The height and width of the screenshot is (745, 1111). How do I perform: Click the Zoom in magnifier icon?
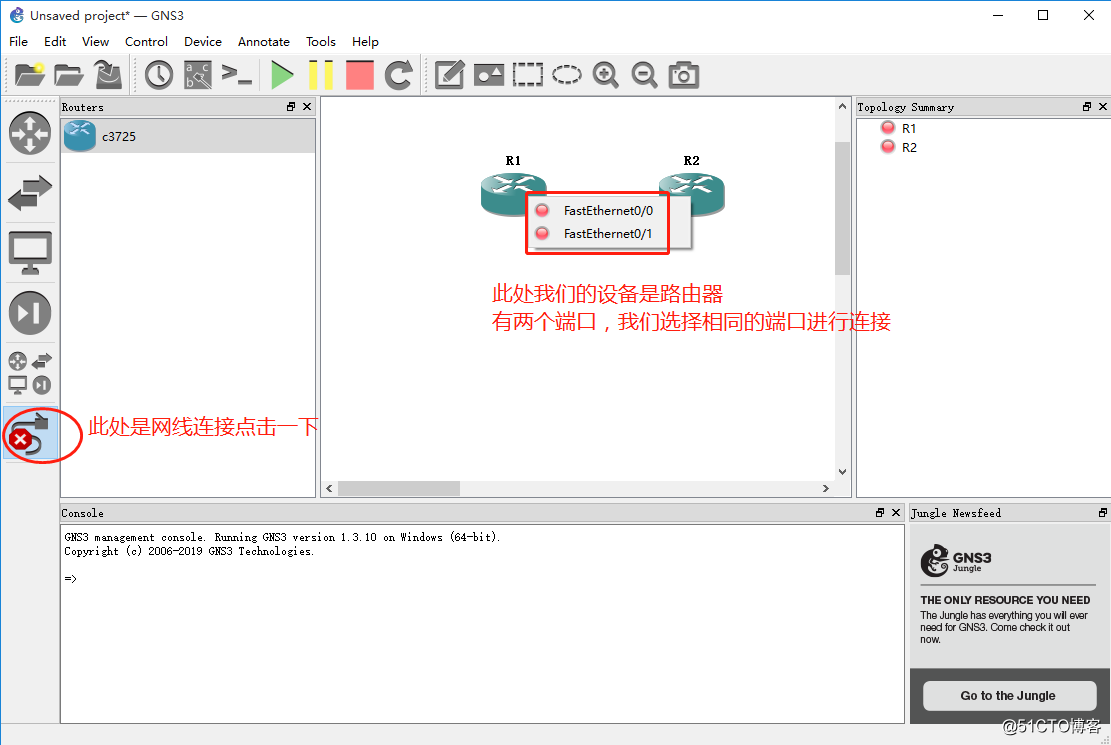pos(606,74)
